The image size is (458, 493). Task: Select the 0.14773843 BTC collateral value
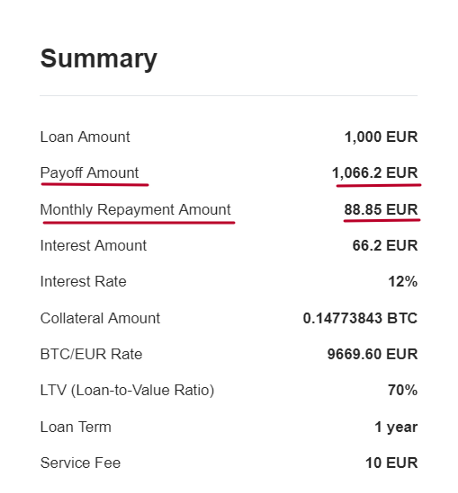tap(360, 318)
